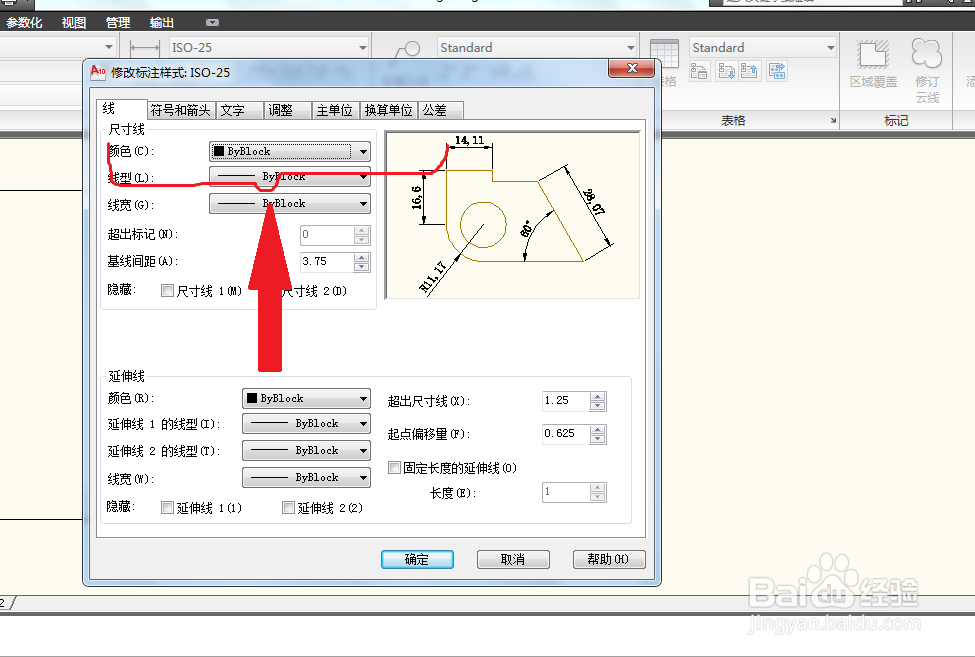Image resolution: width=975 pixels, height=657 pixels.
Task: Increase 基线间距 with the up spinner
Action: 362,257
